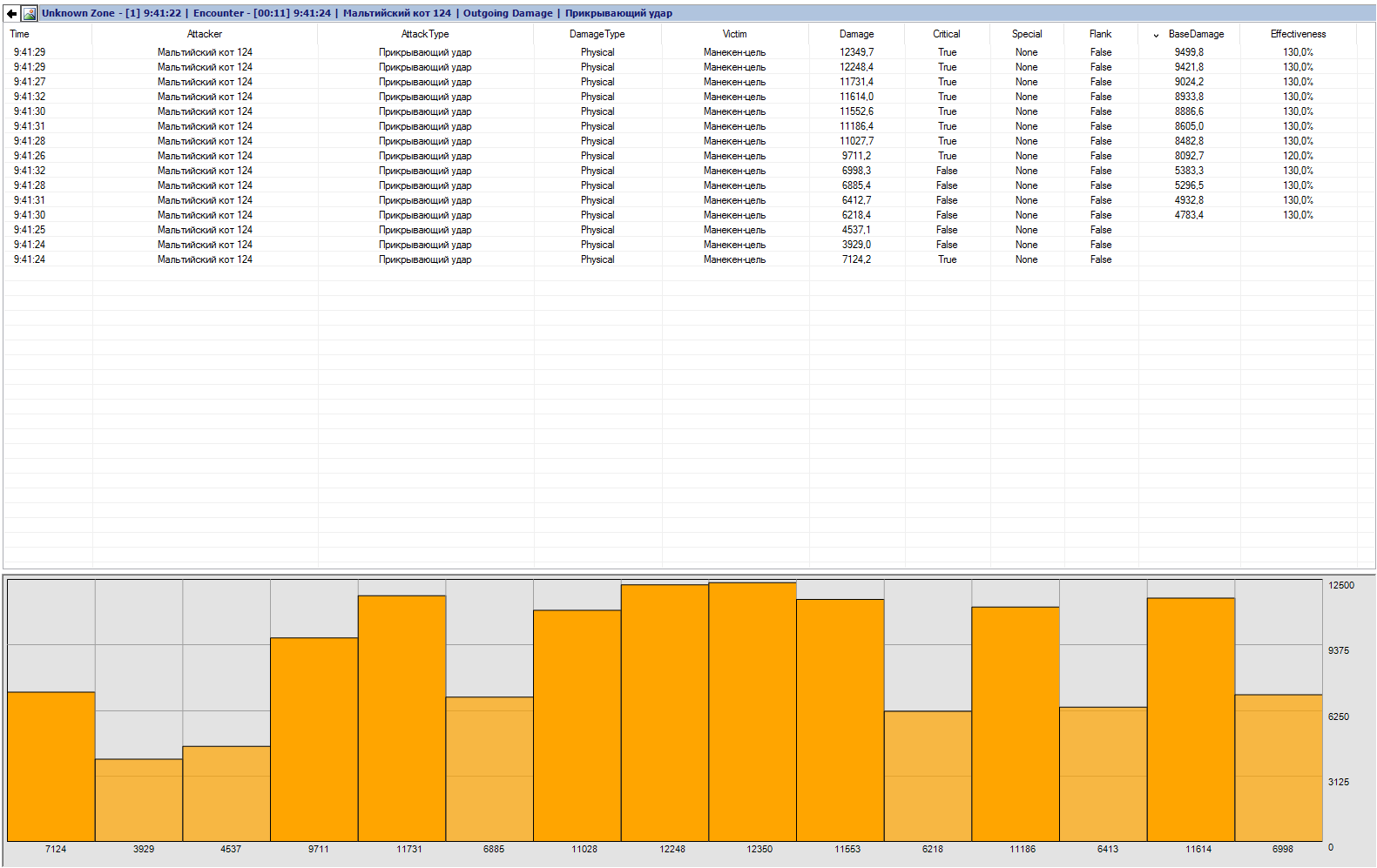This screenshot has width=1377, height=868.
Task: Click the chart bar labeled 9711
Action: coord(314,739)
